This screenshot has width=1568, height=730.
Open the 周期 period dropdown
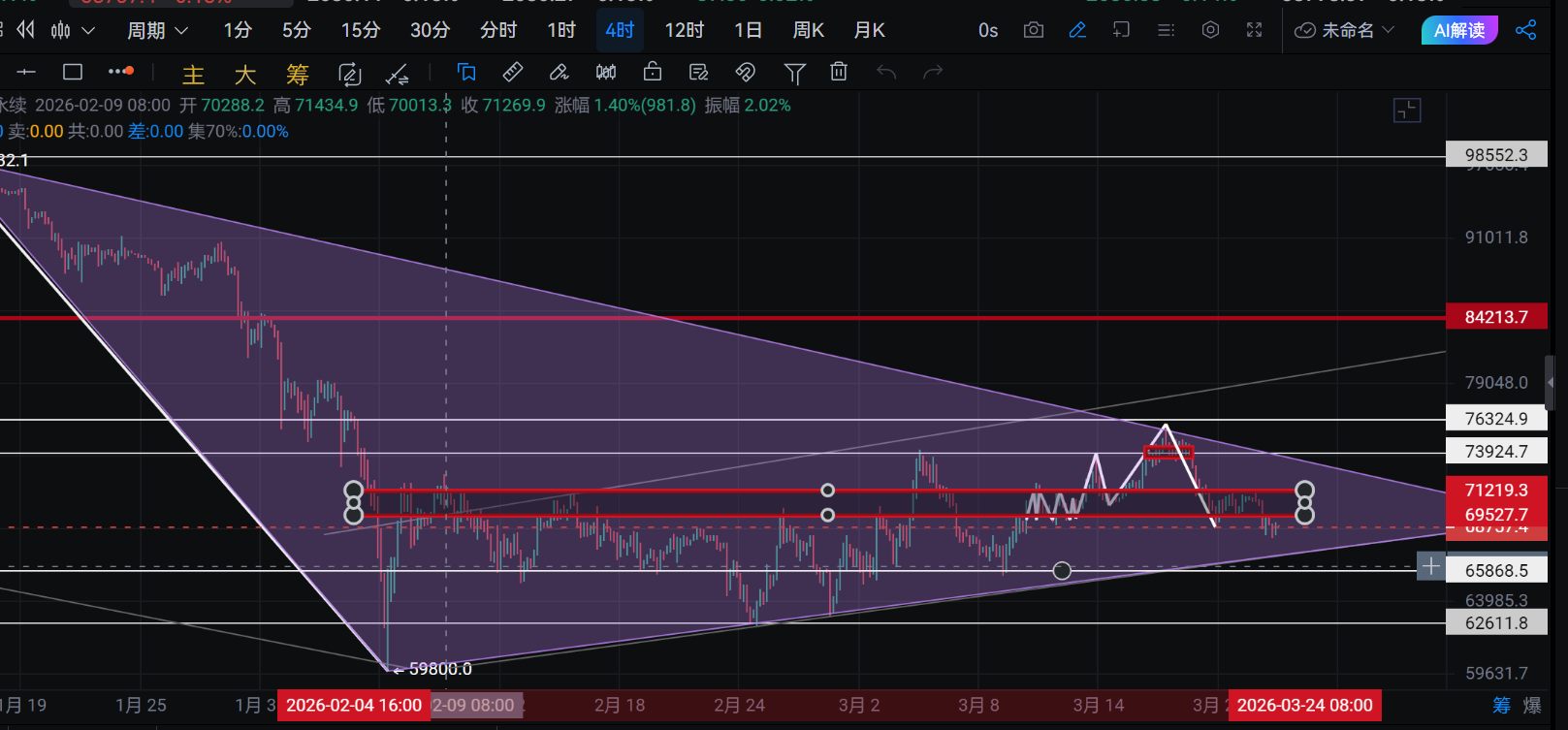pyautogui.click(x=157, y=31)
